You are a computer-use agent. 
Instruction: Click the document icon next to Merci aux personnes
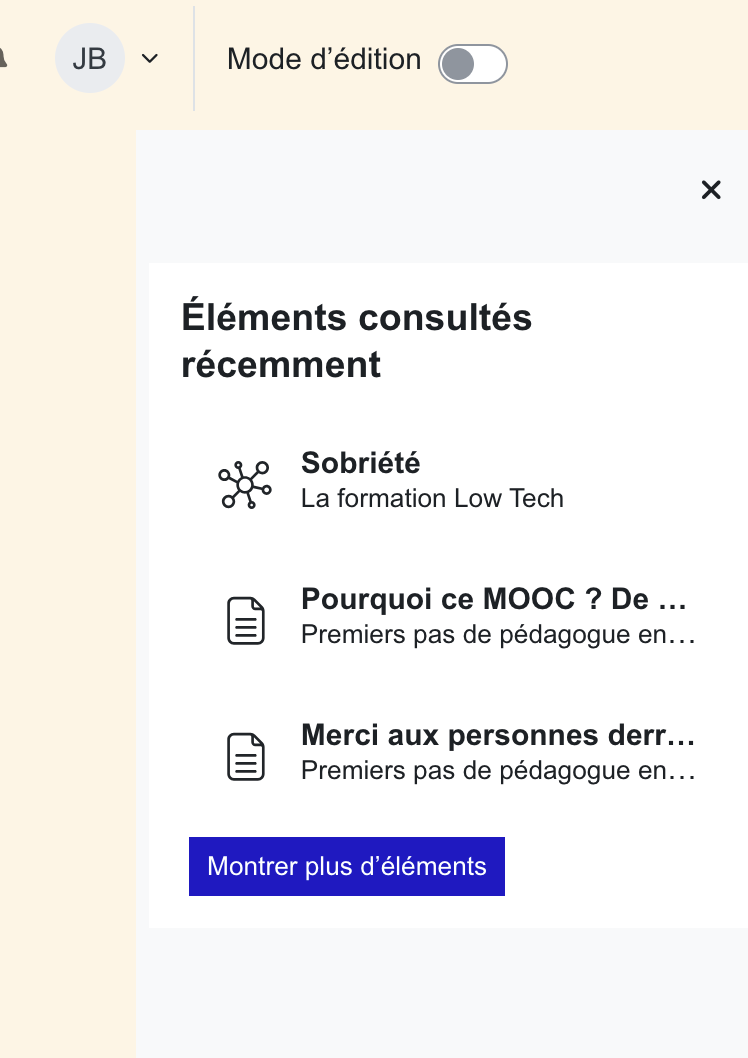tap(245, 756)
